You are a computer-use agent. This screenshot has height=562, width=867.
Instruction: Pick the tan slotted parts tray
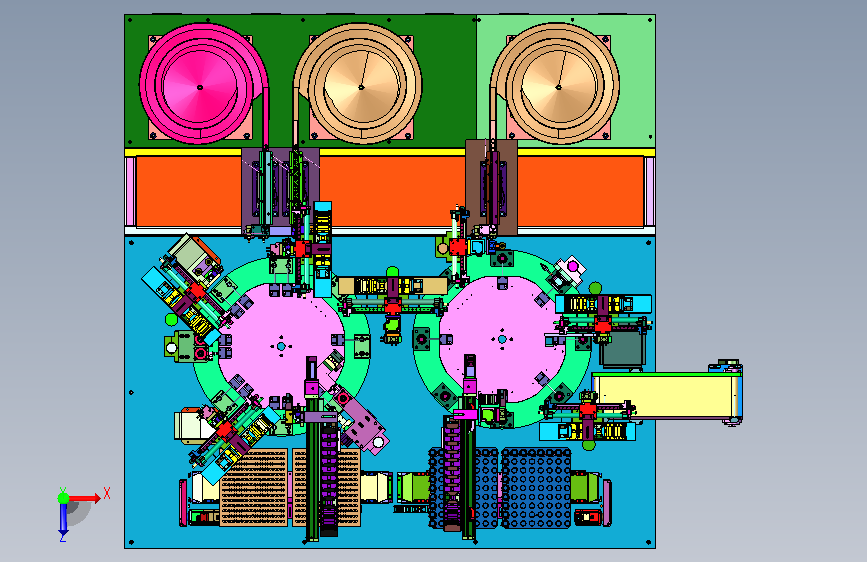[254, 487]
